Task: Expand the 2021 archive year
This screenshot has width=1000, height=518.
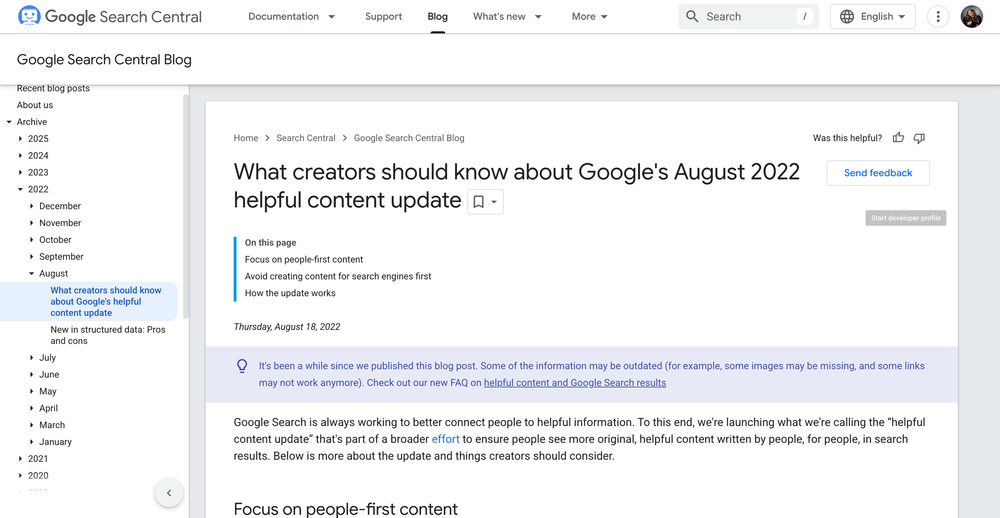Action: (x=20, y=459)
